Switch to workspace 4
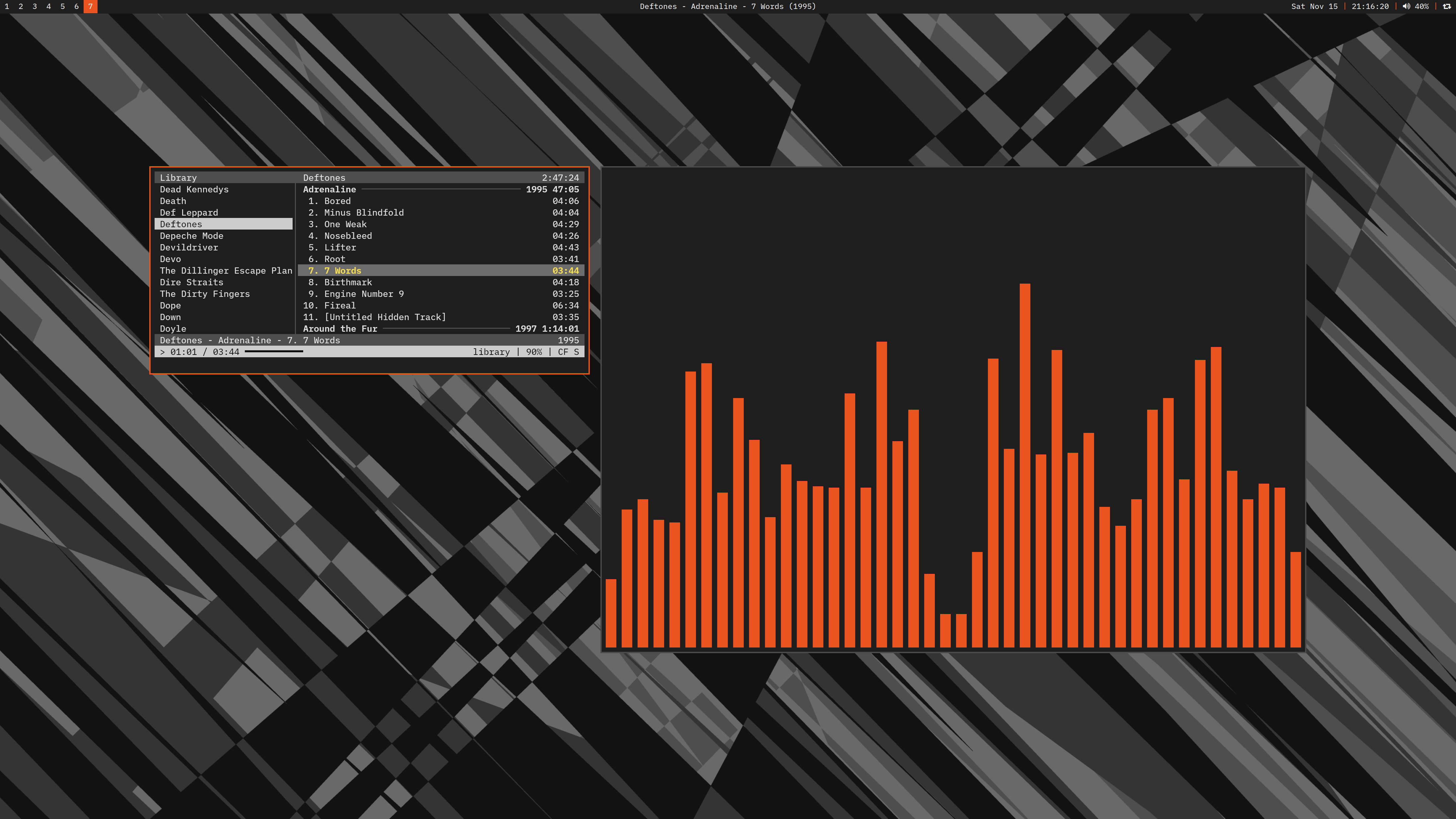The width and height of the screenshot is (1456, 819). point(49,6)
